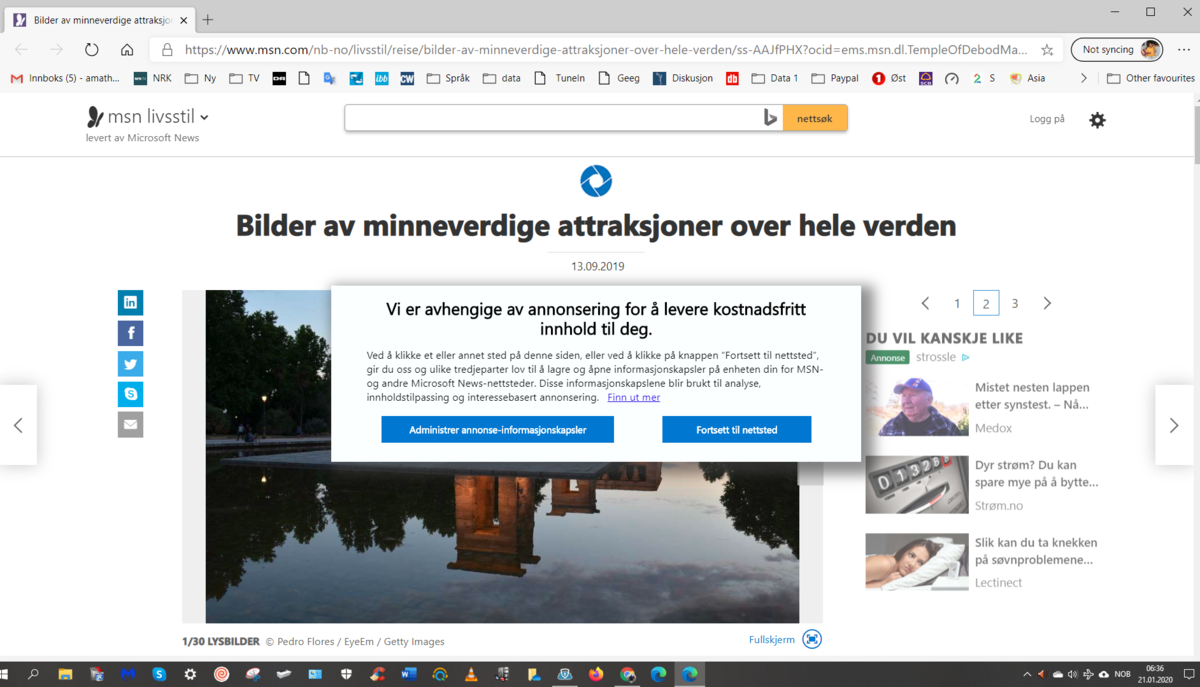Show more bookmarks chevron
1200x687 pixels.
[x=1083, y=78]
